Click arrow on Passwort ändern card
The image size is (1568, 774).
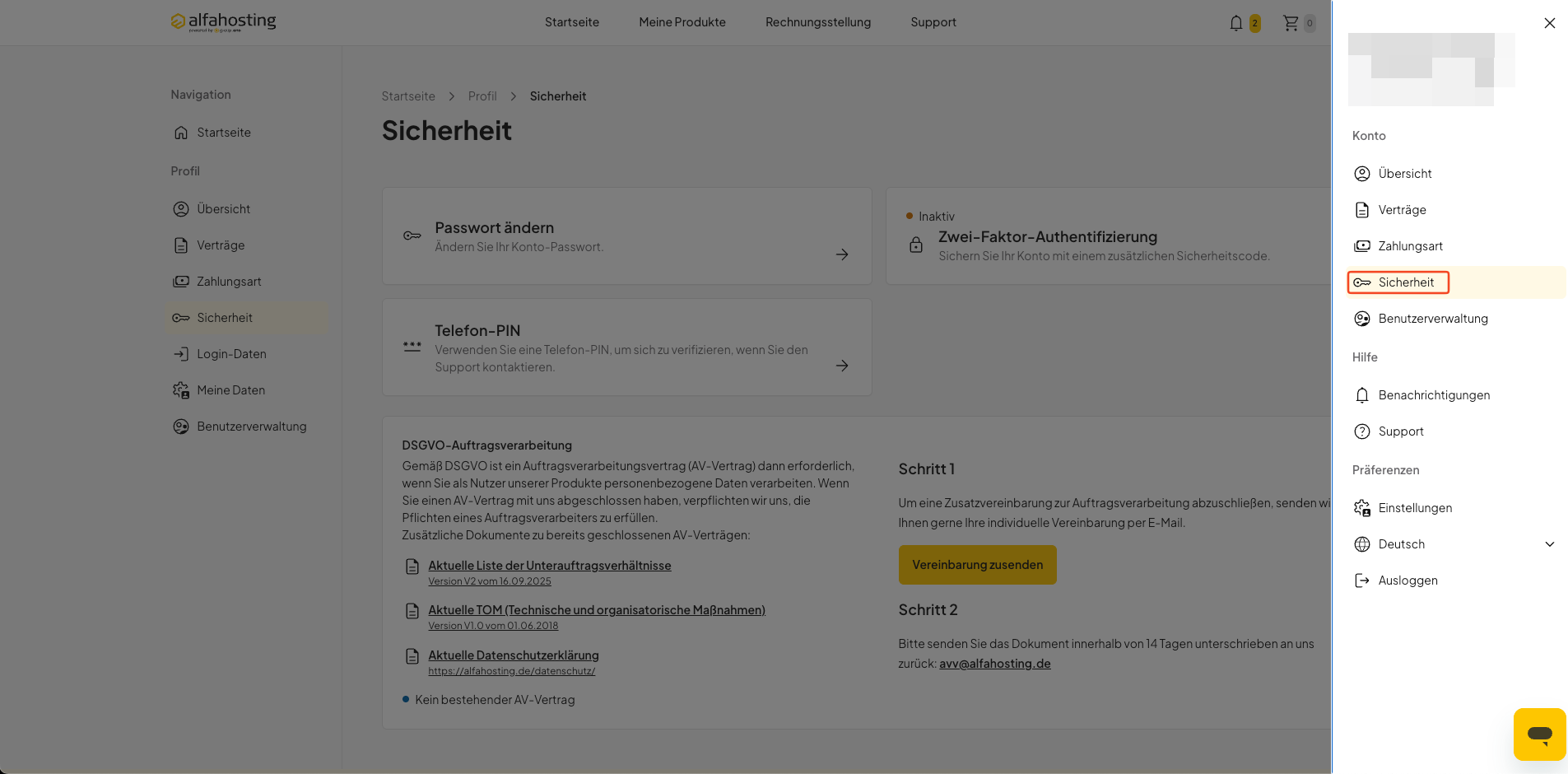click(842, 254)
